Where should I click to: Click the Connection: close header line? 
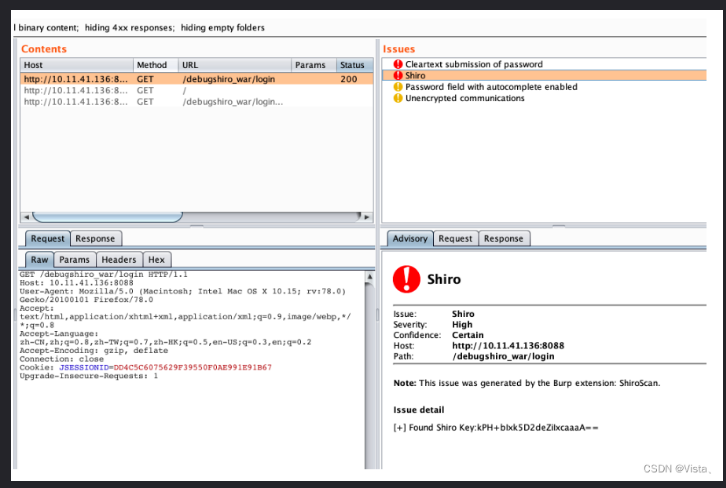[x=62, y=359]
